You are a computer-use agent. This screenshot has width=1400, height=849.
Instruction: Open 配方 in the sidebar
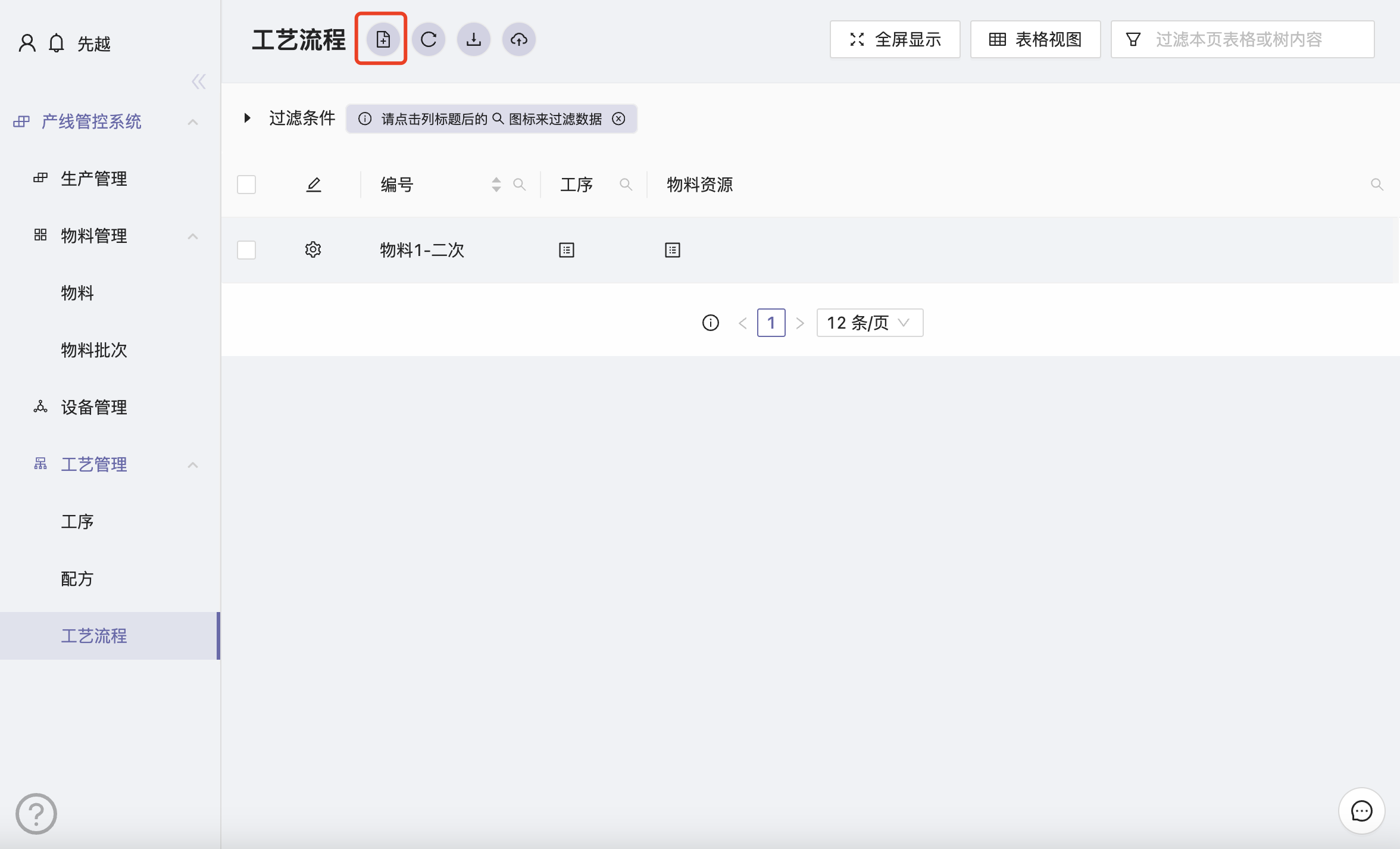(x=77, y=579)
